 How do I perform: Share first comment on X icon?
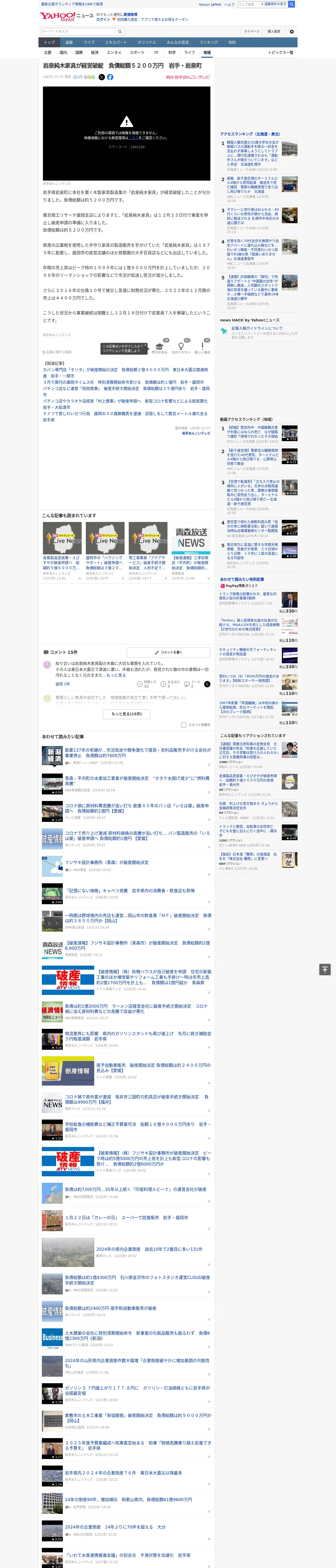[x=207, y=684]
